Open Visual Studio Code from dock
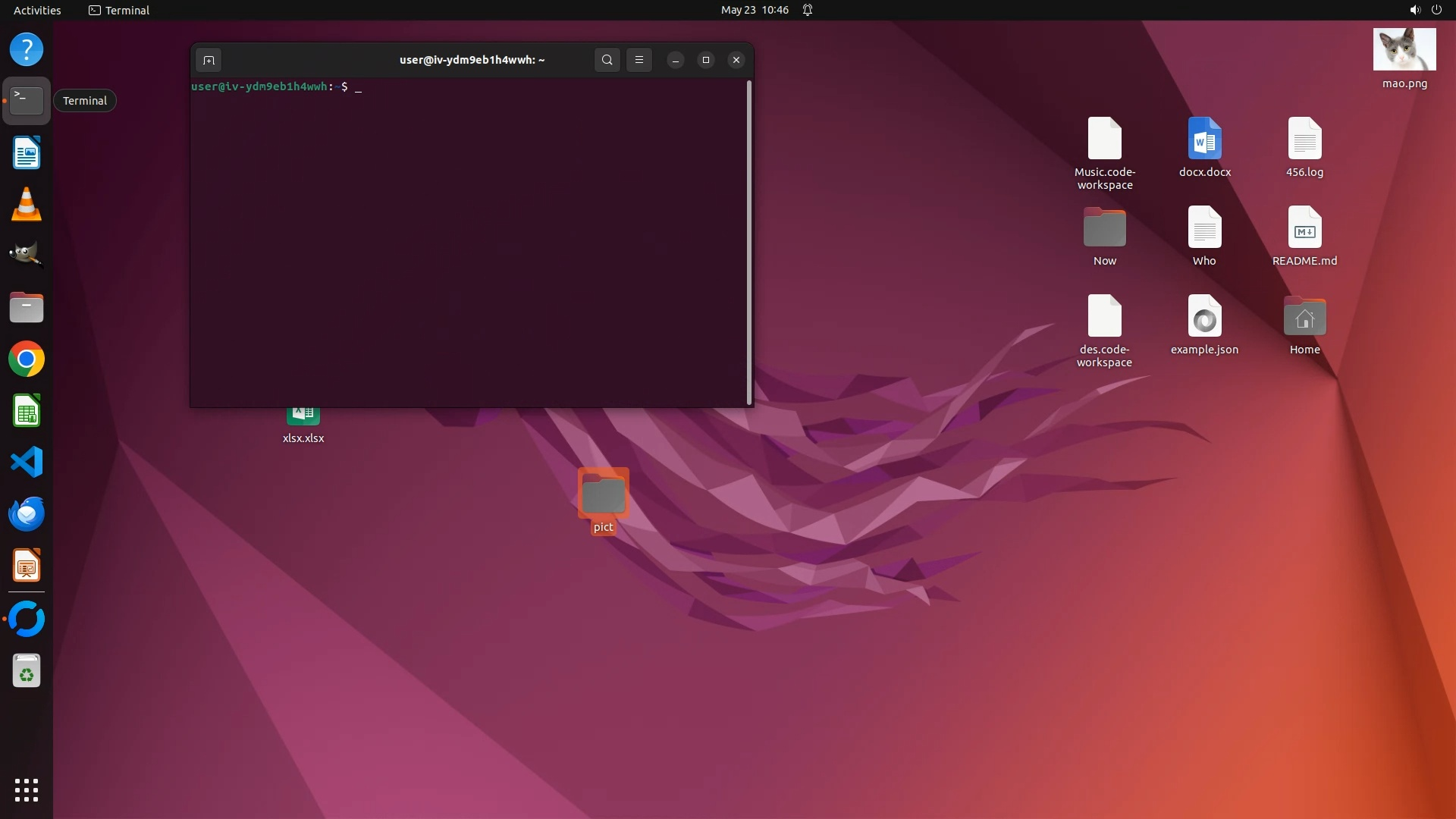Viewport: 1456px width, 819px height. pos(27,462)
